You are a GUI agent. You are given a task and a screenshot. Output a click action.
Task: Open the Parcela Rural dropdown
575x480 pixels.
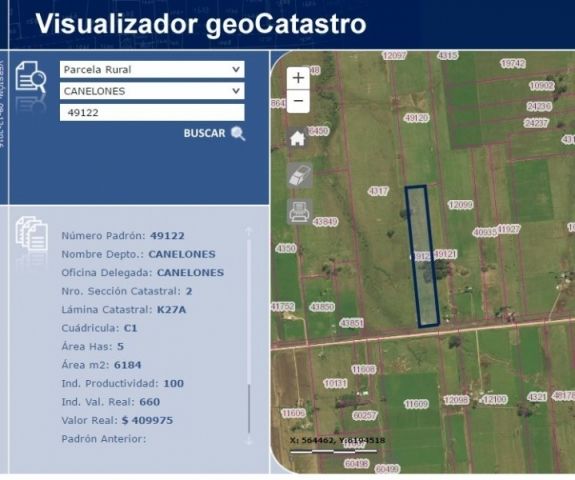point(152,69)
